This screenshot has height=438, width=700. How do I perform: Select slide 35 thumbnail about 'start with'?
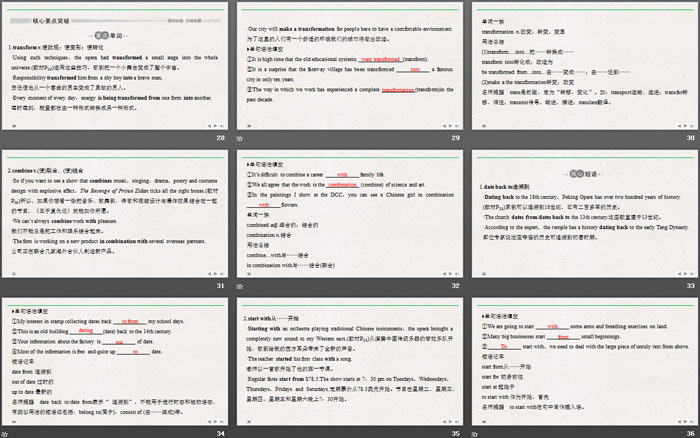[x=349, y=361]
